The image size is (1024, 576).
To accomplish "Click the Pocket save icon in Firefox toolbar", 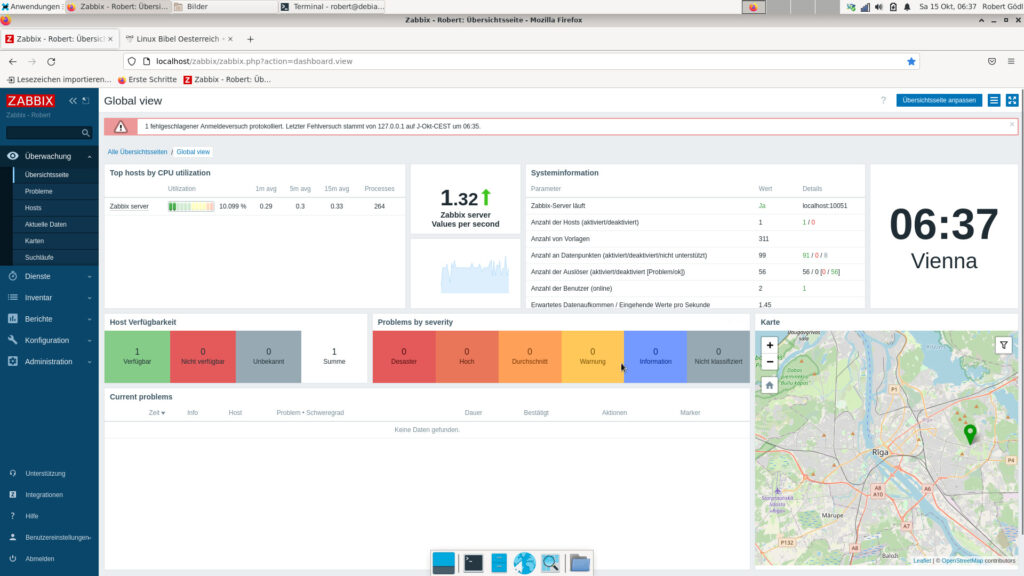I will [x=991, y=61].
